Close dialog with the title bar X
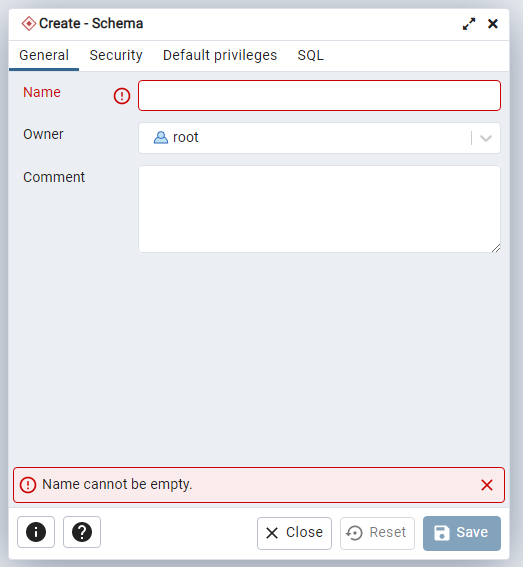 pyautogui.click(x=493, y=24)
